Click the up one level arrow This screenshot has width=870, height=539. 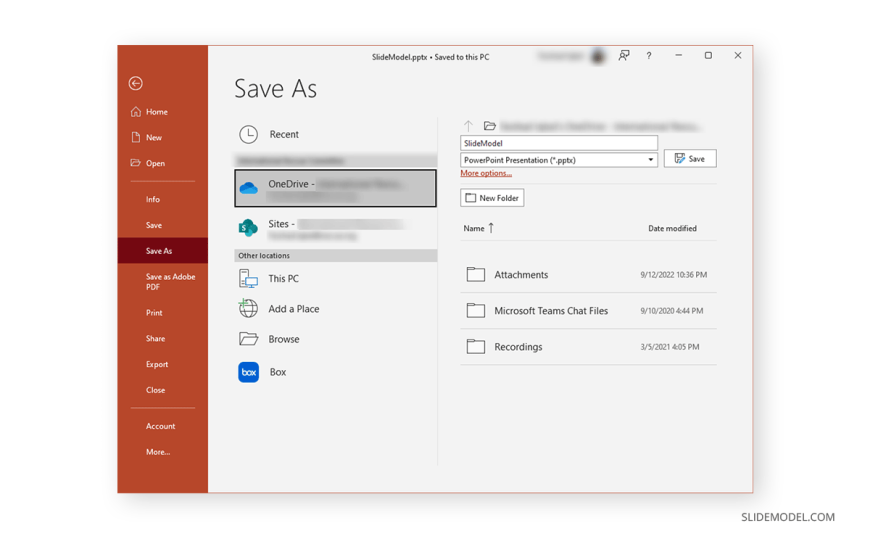coord(468,126)
